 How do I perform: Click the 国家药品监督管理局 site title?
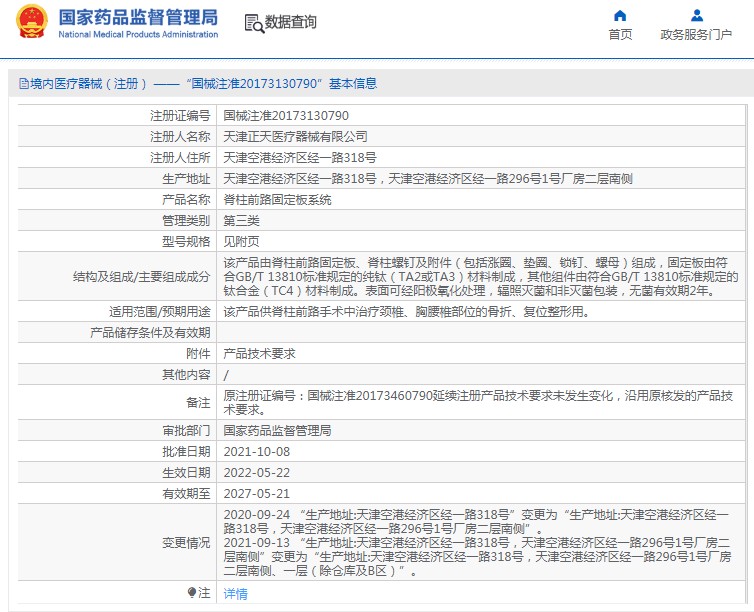tap(137, 17)
